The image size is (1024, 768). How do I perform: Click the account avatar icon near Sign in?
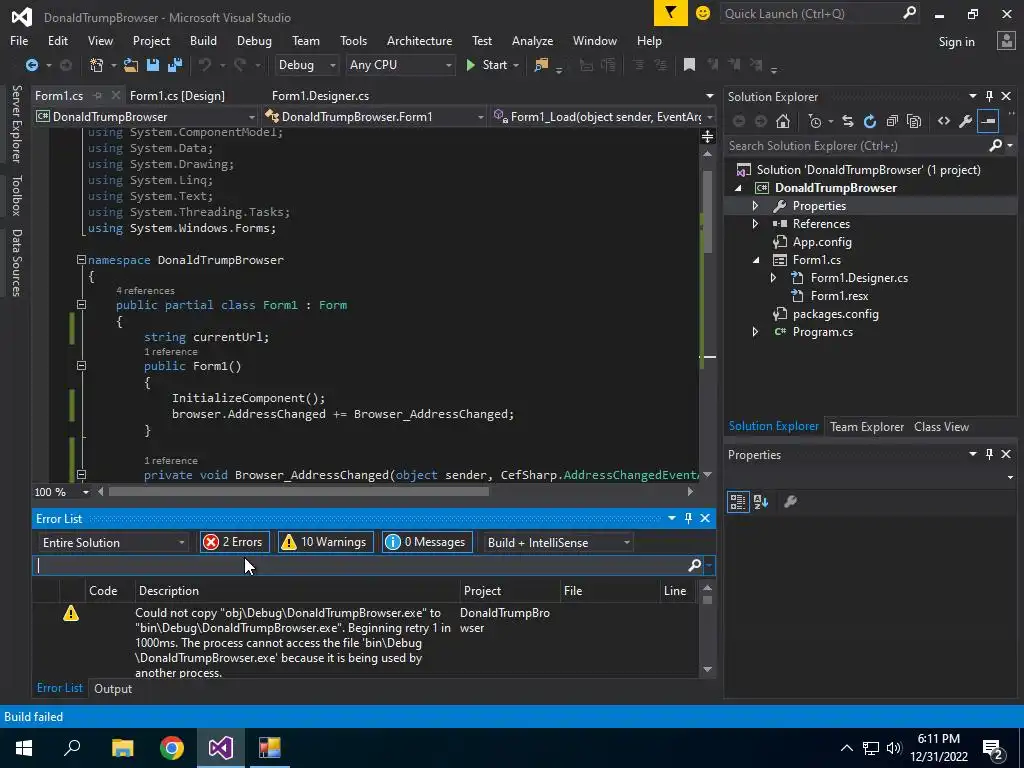1006,41
